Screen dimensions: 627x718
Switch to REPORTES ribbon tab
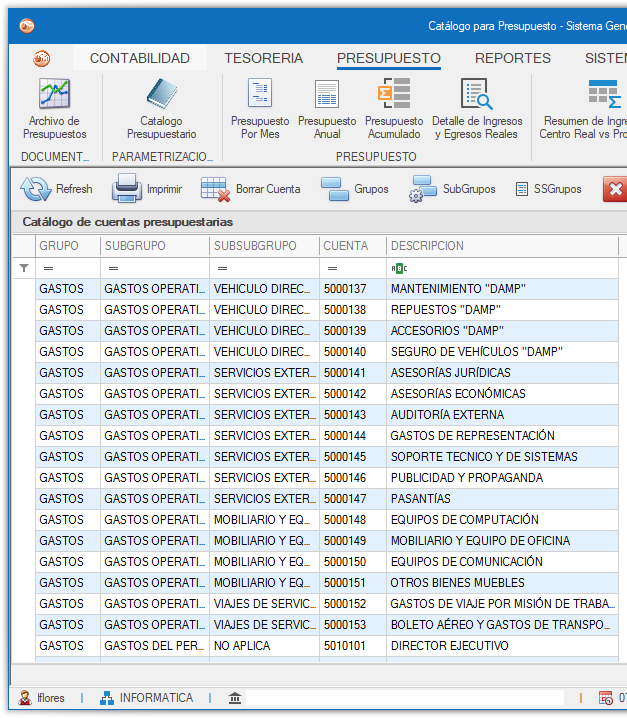[x=513, y=58]
